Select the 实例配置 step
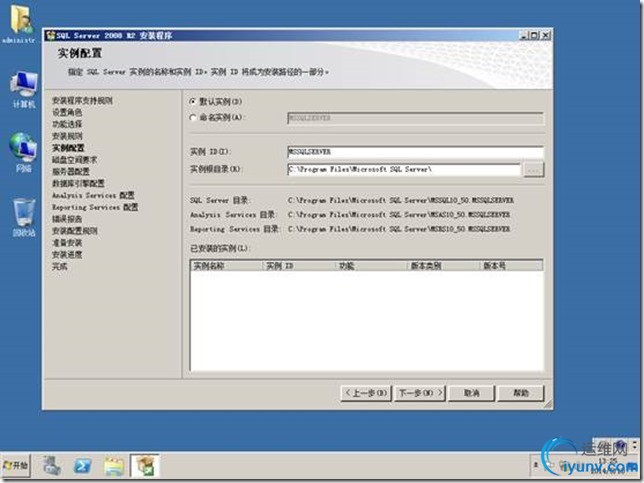 coord(68,148)
